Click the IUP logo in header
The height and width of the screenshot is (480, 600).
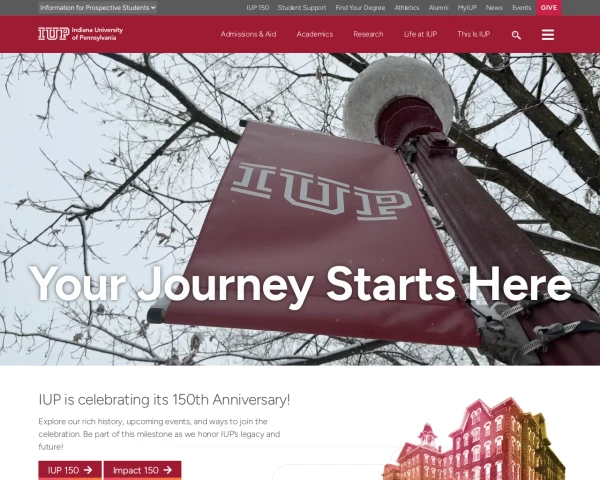tap(80, 34)
